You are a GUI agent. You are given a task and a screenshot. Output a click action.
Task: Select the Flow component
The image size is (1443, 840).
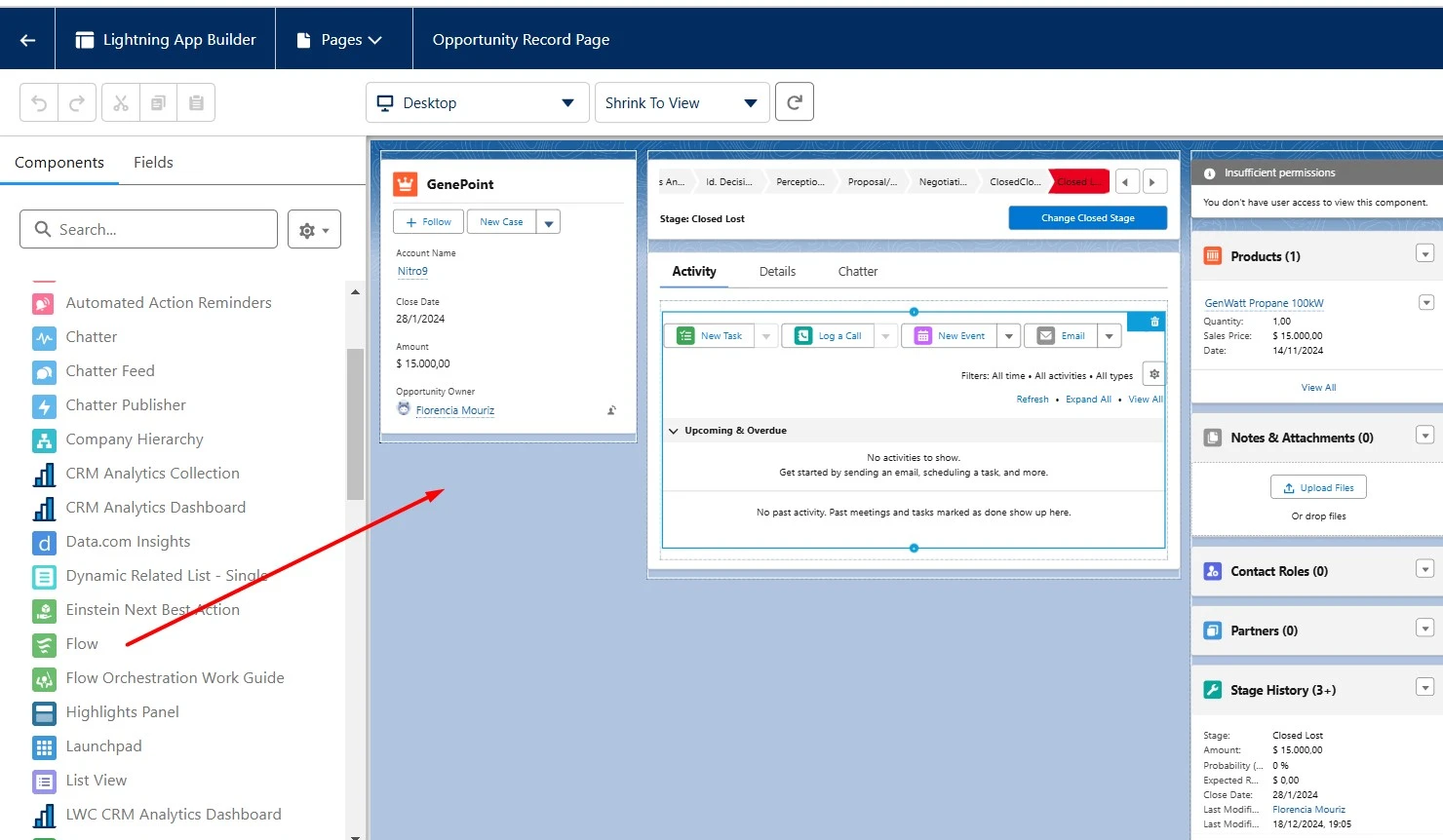click(82, 644)
